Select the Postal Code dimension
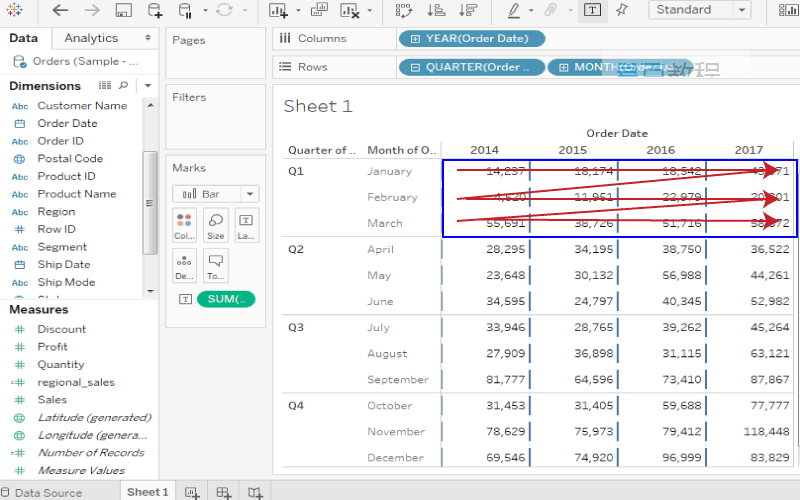This screenshot has width=800, height=500. click(70, 159)
